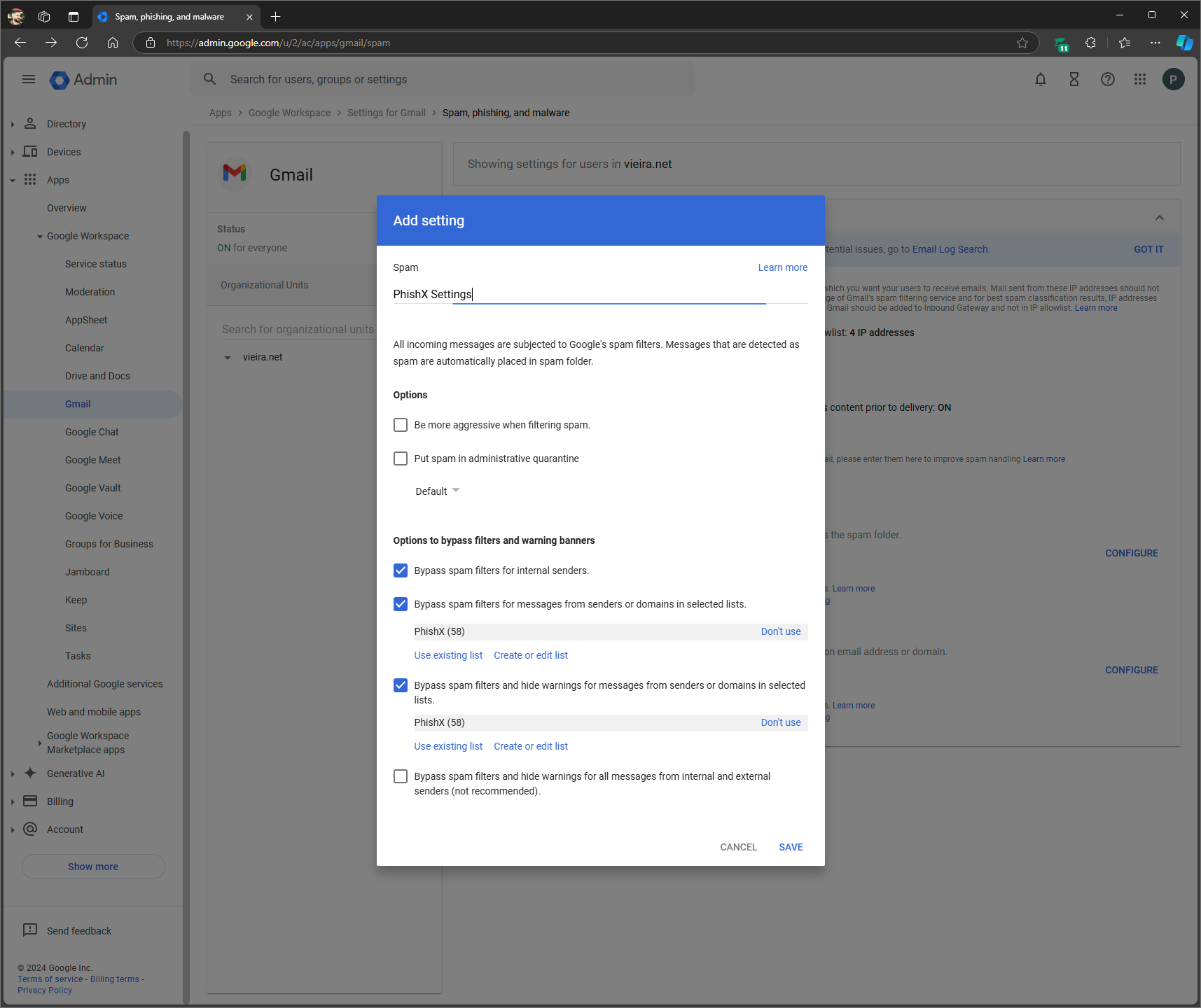Open a new browser tab
Screen dimensions: 1201x1008
(276, 16)
